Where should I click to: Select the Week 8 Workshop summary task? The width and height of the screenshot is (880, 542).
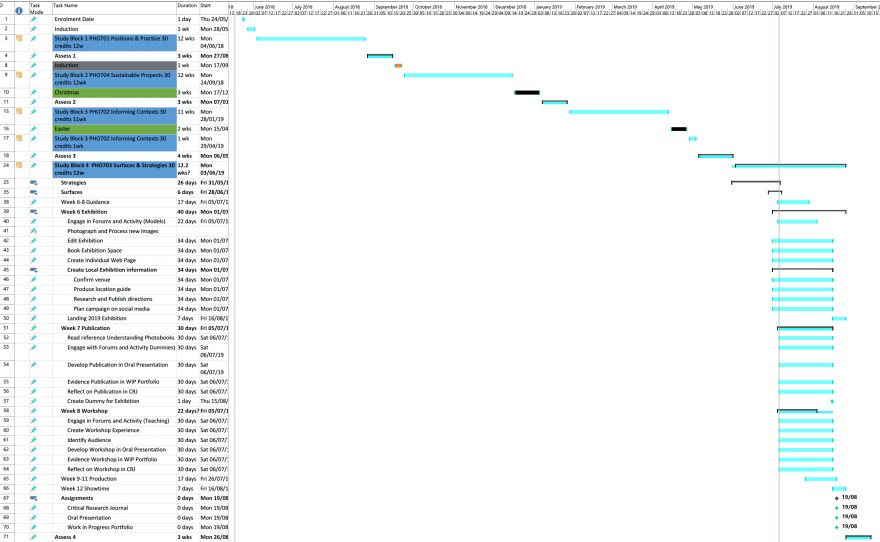point(84,411)
